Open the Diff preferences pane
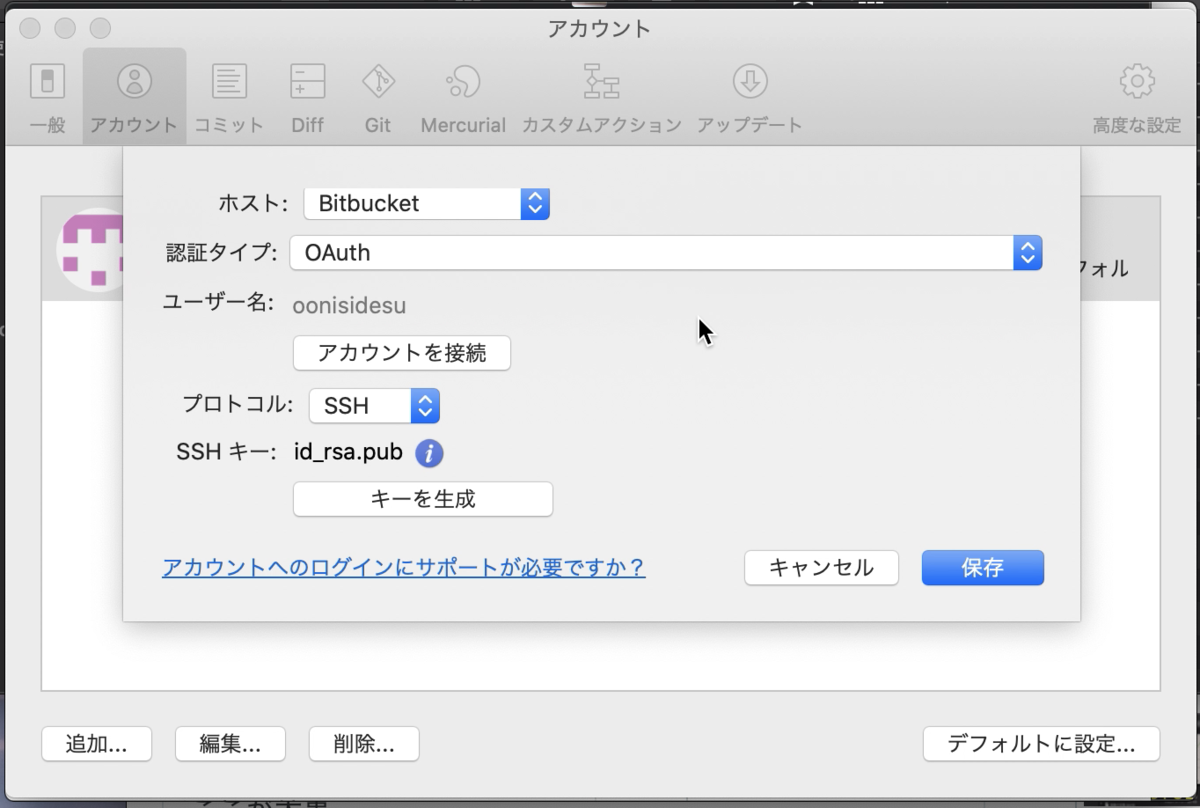Image resolution: width=1200 pixels, height=808 pixels. click(307, 97)
